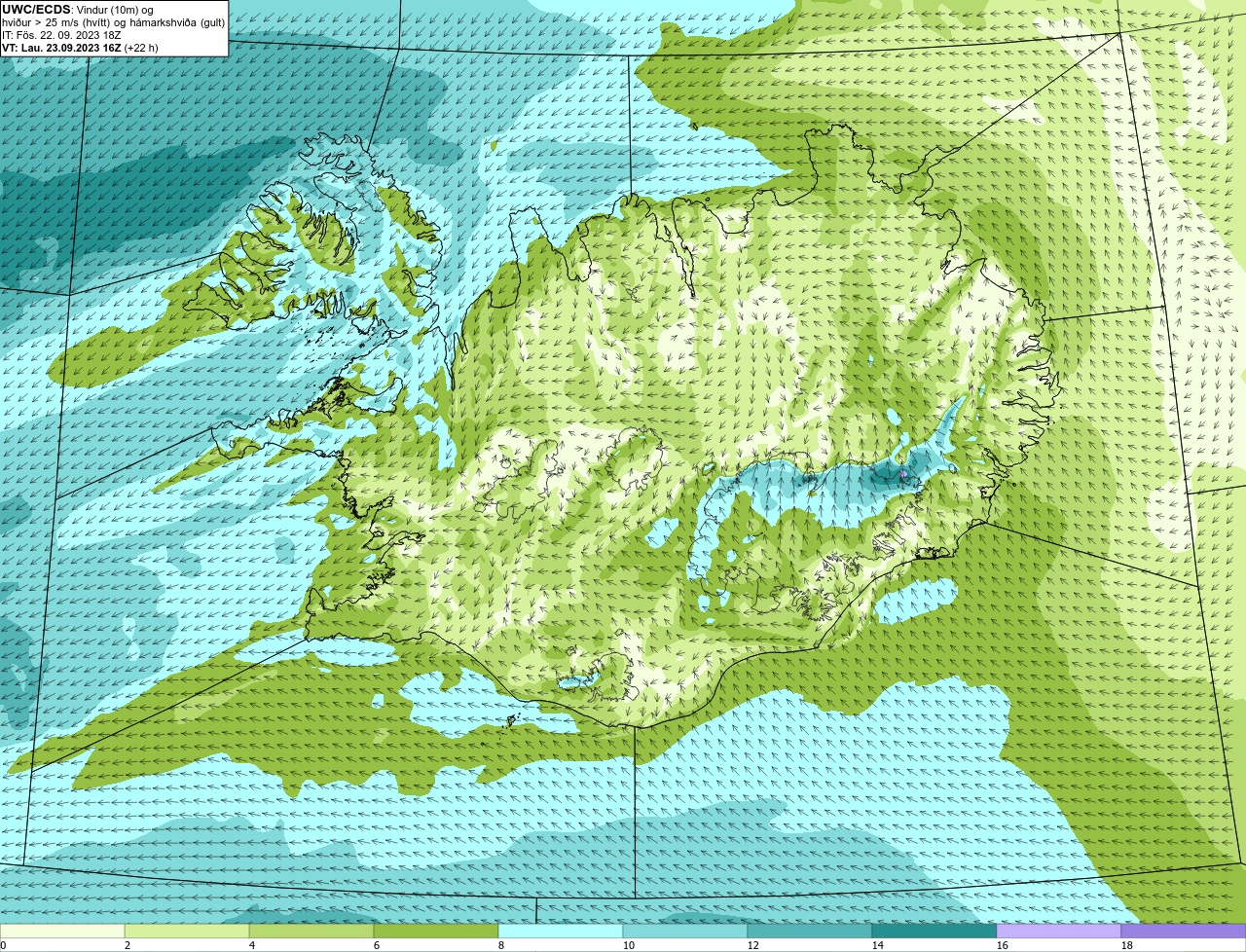Click legend tick label '12'
The width and height of the screenshot is (1246, 952).
click(753, 945)
